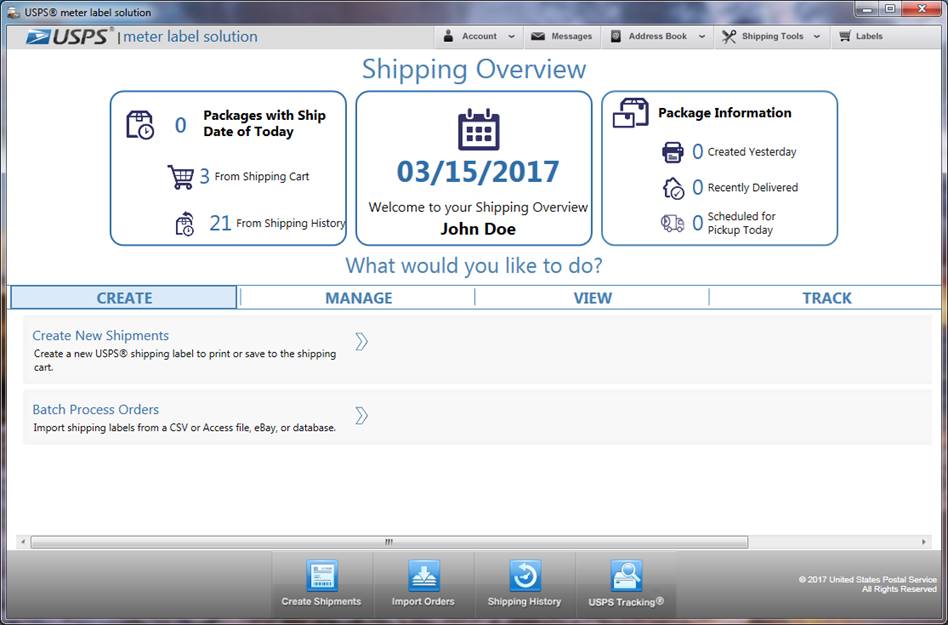This screenshot has height=625, width=948.
Task: Click the horizontal scrollbar thumb
Action: 389,542
